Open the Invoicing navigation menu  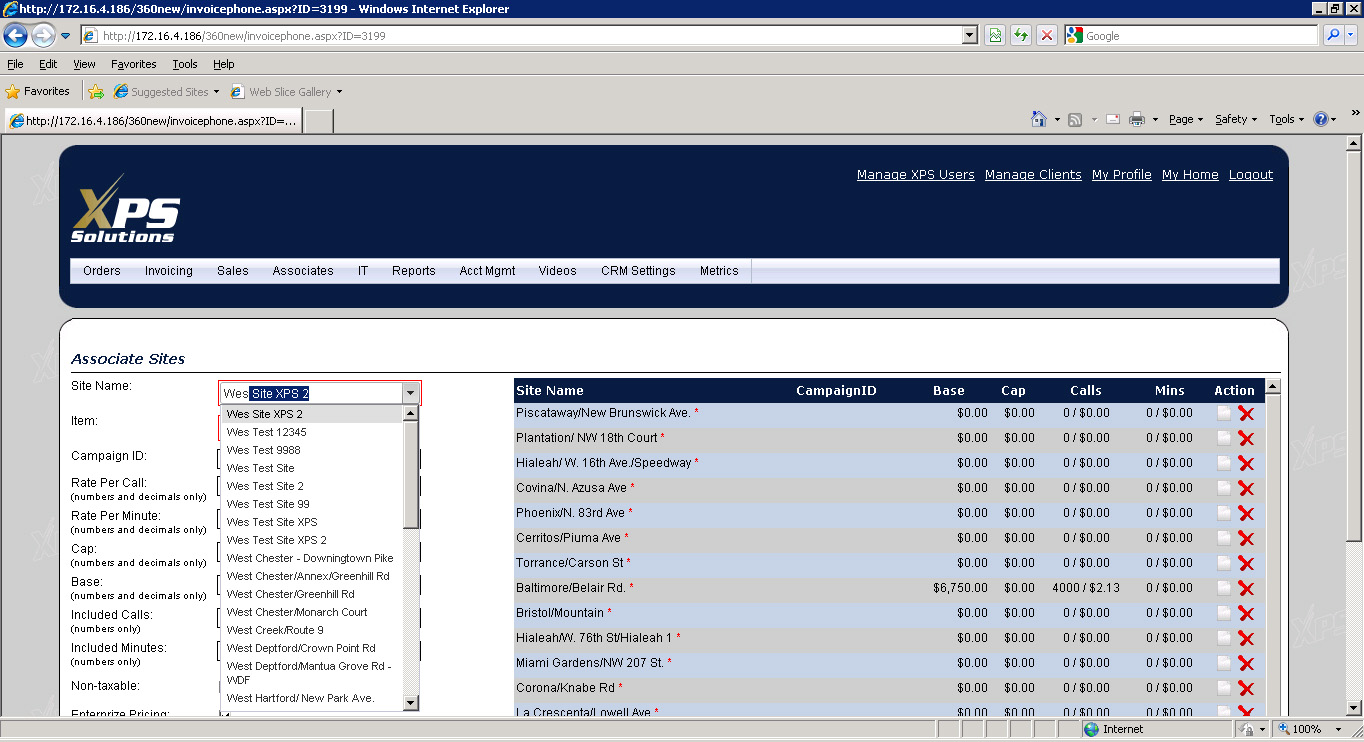[169, 271]
